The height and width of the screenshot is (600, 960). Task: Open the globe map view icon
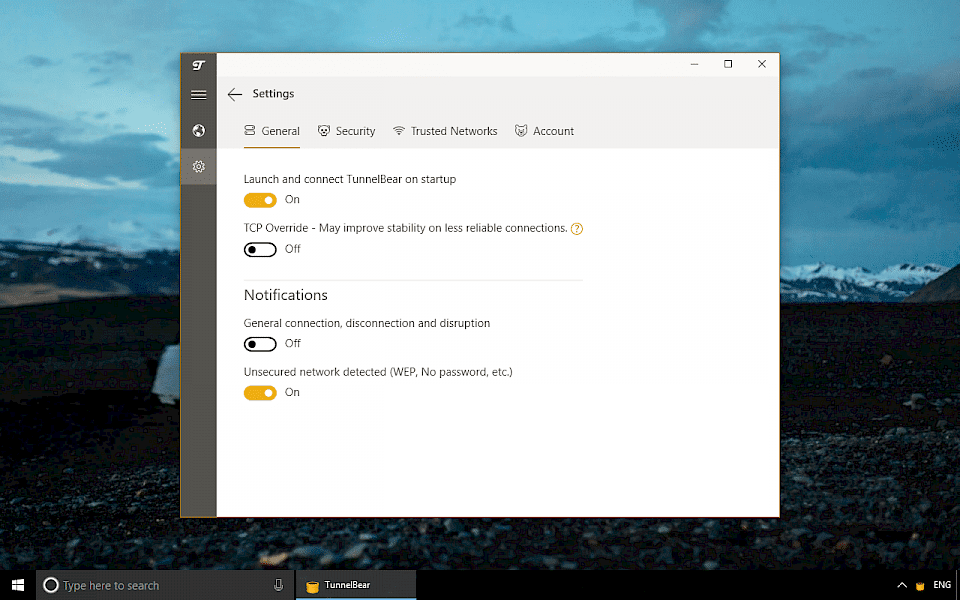click(x=198, y=130)
